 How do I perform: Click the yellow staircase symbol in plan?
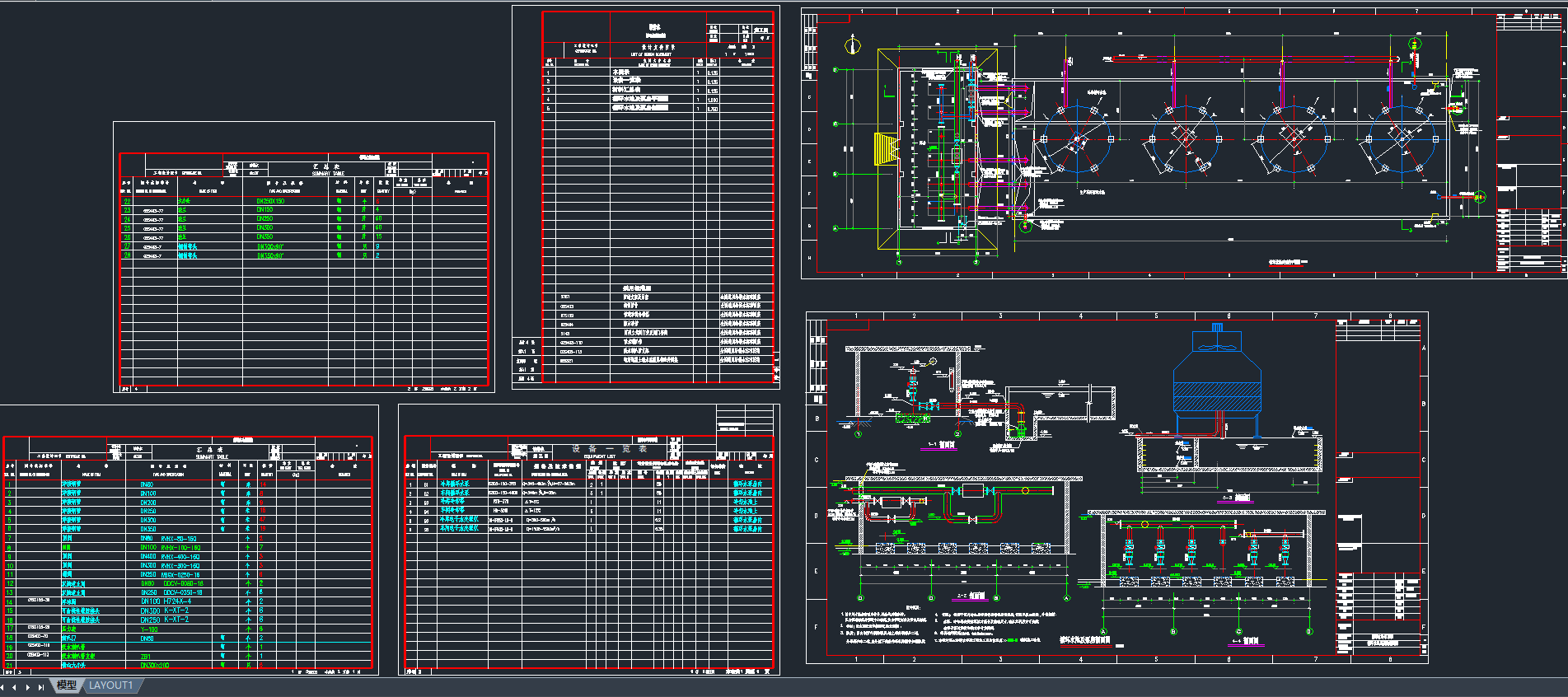[883, 150]
